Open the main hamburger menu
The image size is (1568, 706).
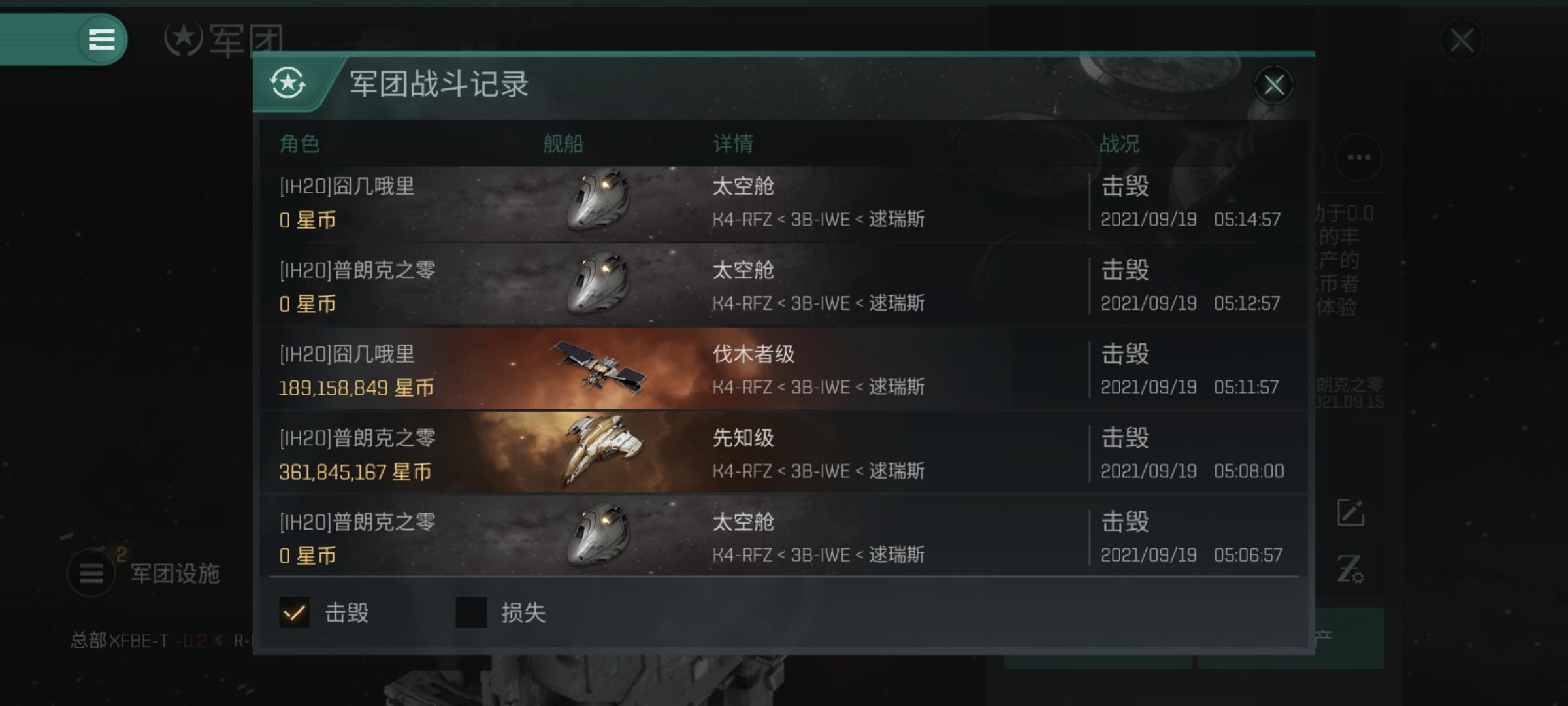101,39
